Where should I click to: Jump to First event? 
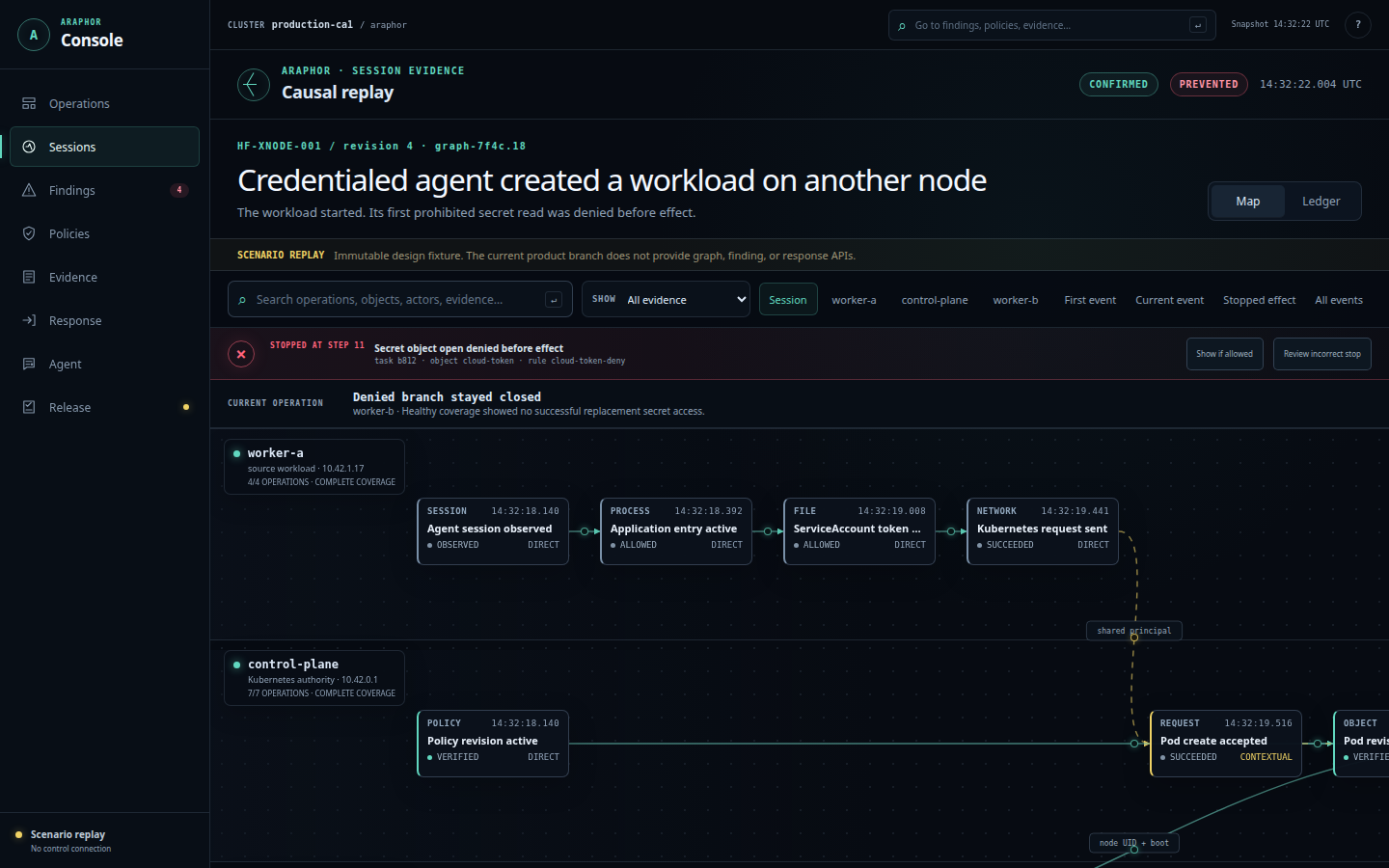1090,300
